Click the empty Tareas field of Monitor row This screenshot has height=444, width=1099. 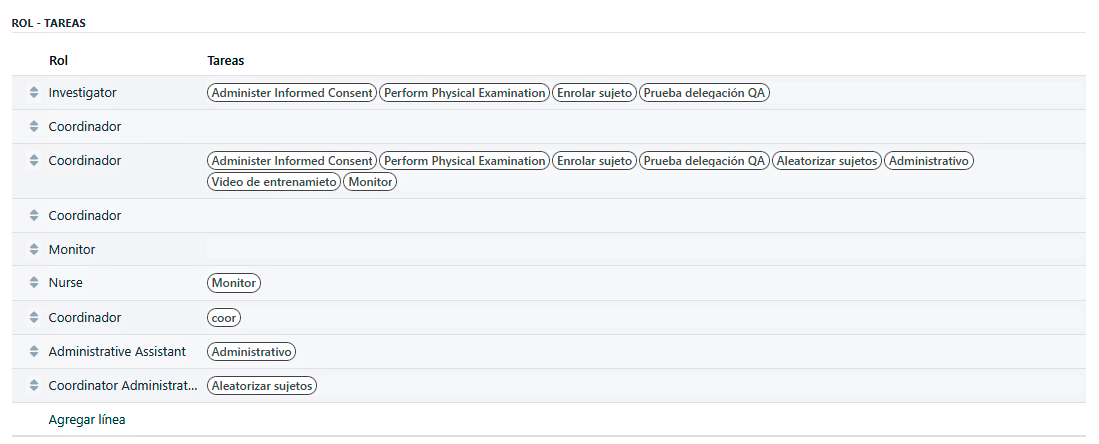coord(600,250)
